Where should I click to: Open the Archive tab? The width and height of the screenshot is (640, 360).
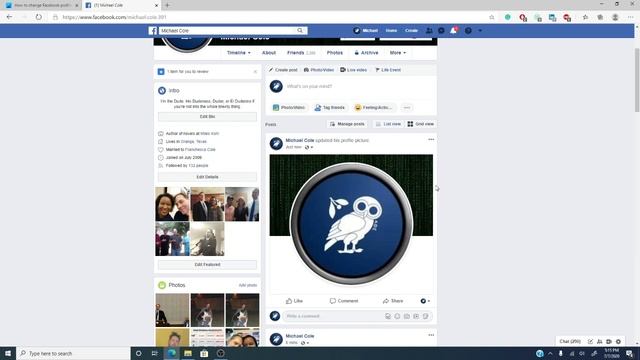(x=366, y=53)
